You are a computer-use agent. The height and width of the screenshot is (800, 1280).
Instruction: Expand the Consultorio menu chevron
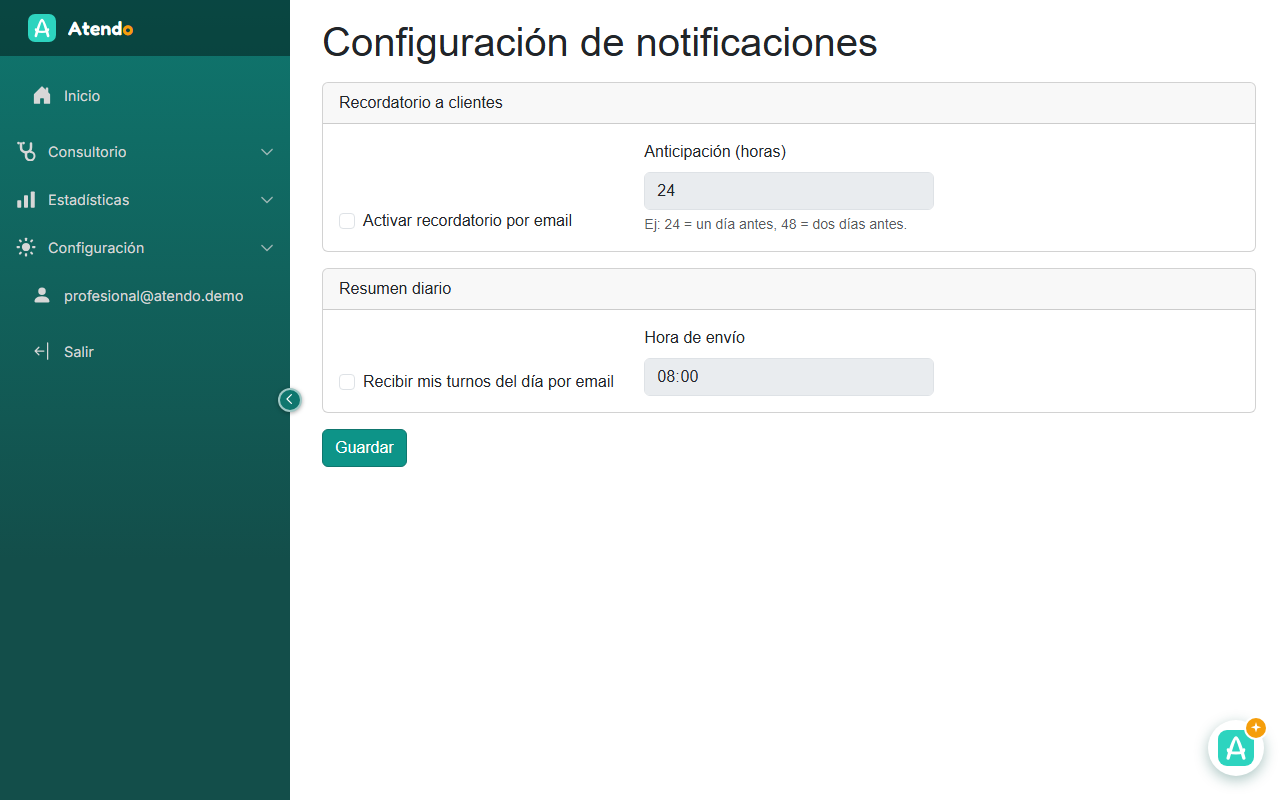(267, 152)
